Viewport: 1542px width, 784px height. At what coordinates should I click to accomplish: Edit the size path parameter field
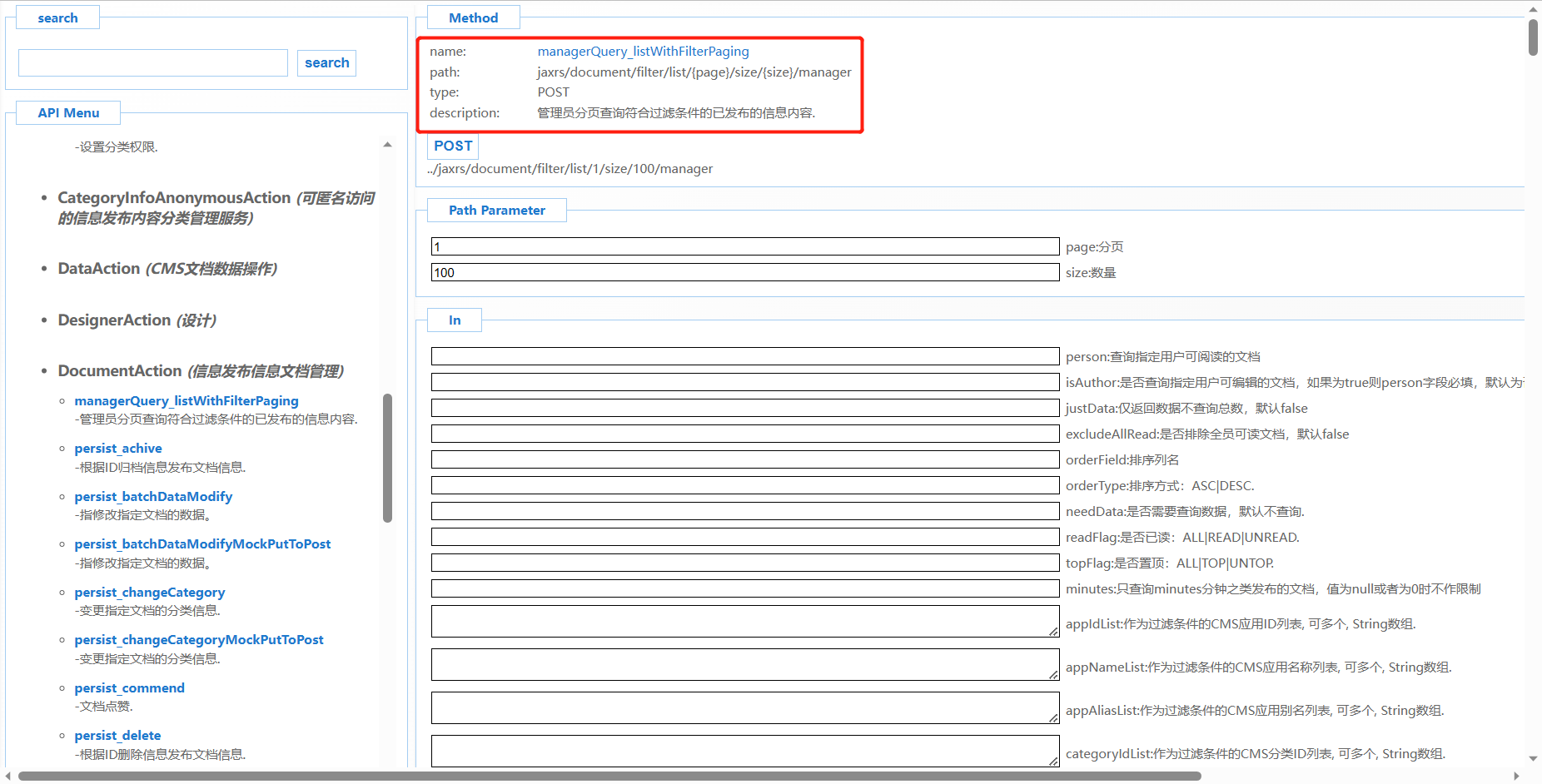745,273
